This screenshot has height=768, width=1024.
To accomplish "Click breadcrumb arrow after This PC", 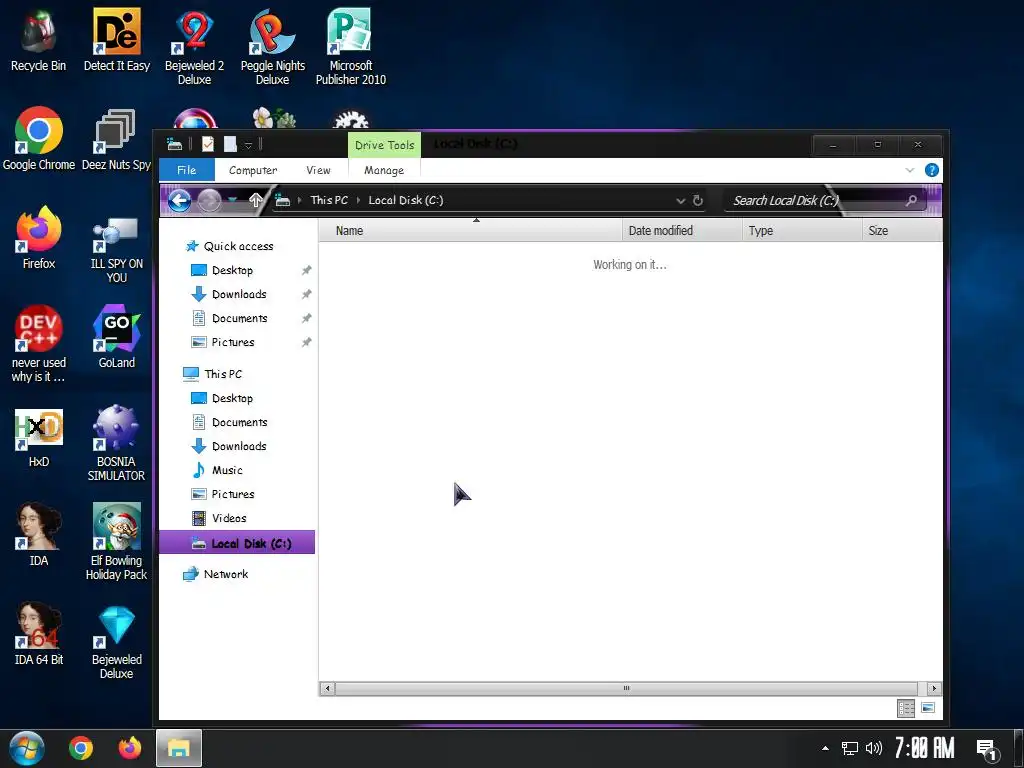I will (x=358, y=200).
